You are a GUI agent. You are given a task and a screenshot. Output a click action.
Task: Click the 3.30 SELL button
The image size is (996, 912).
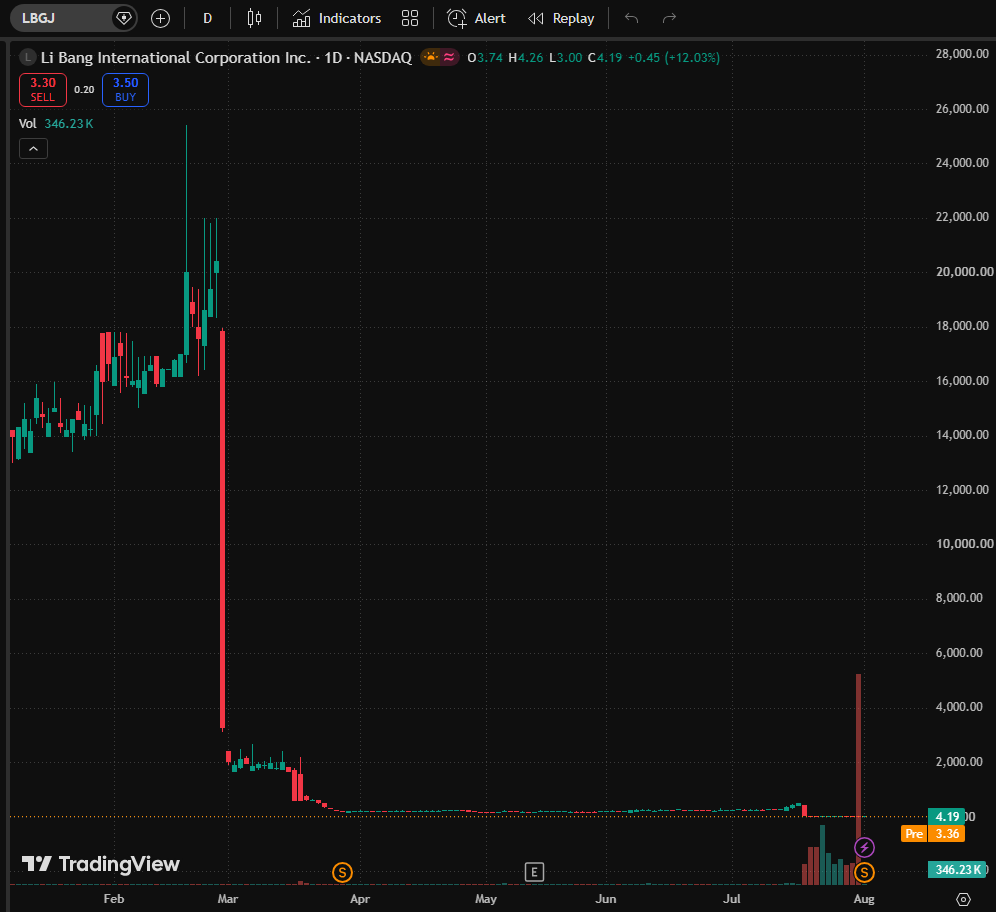[43, 90]
